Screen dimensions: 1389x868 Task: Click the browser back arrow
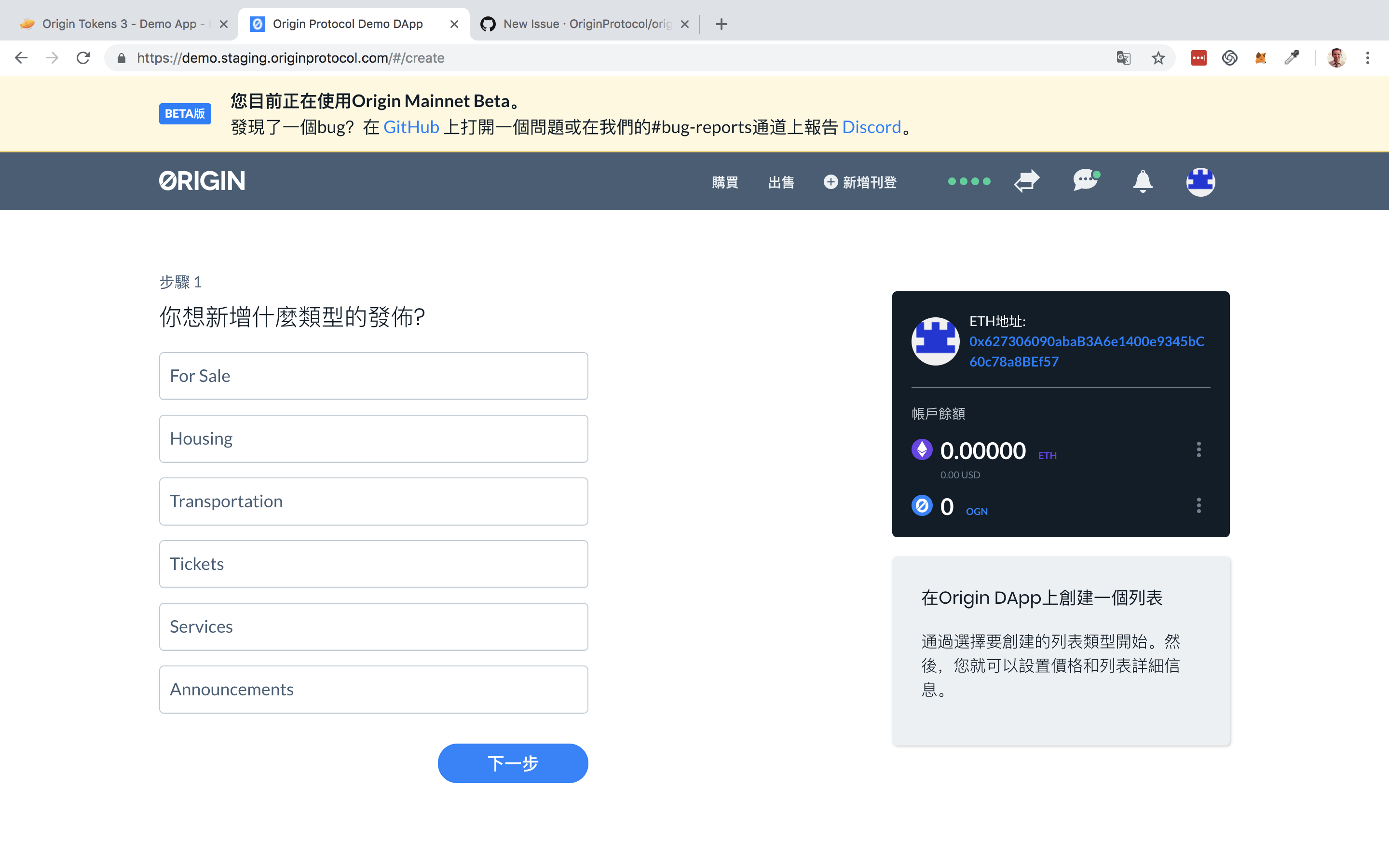click(21, 58)
